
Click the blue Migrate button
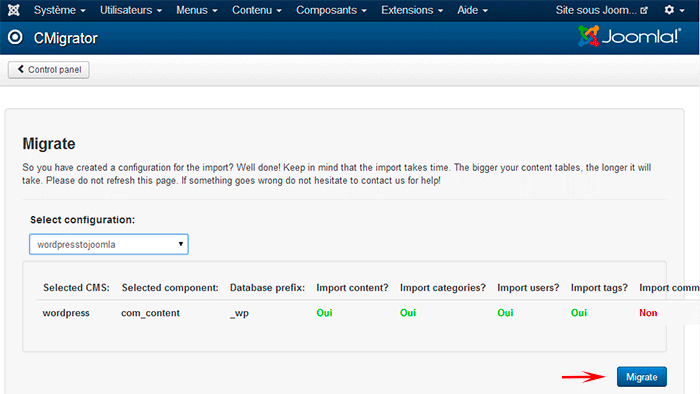click(642, 377)
